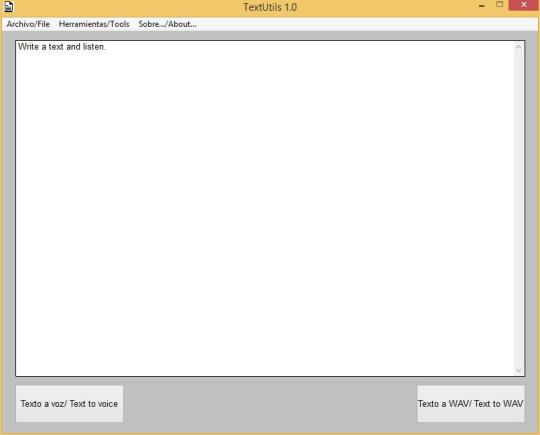Viewport: 540px width, 435px height.
Task: Minimize the TextUtils window
Action: click(482, 6)
